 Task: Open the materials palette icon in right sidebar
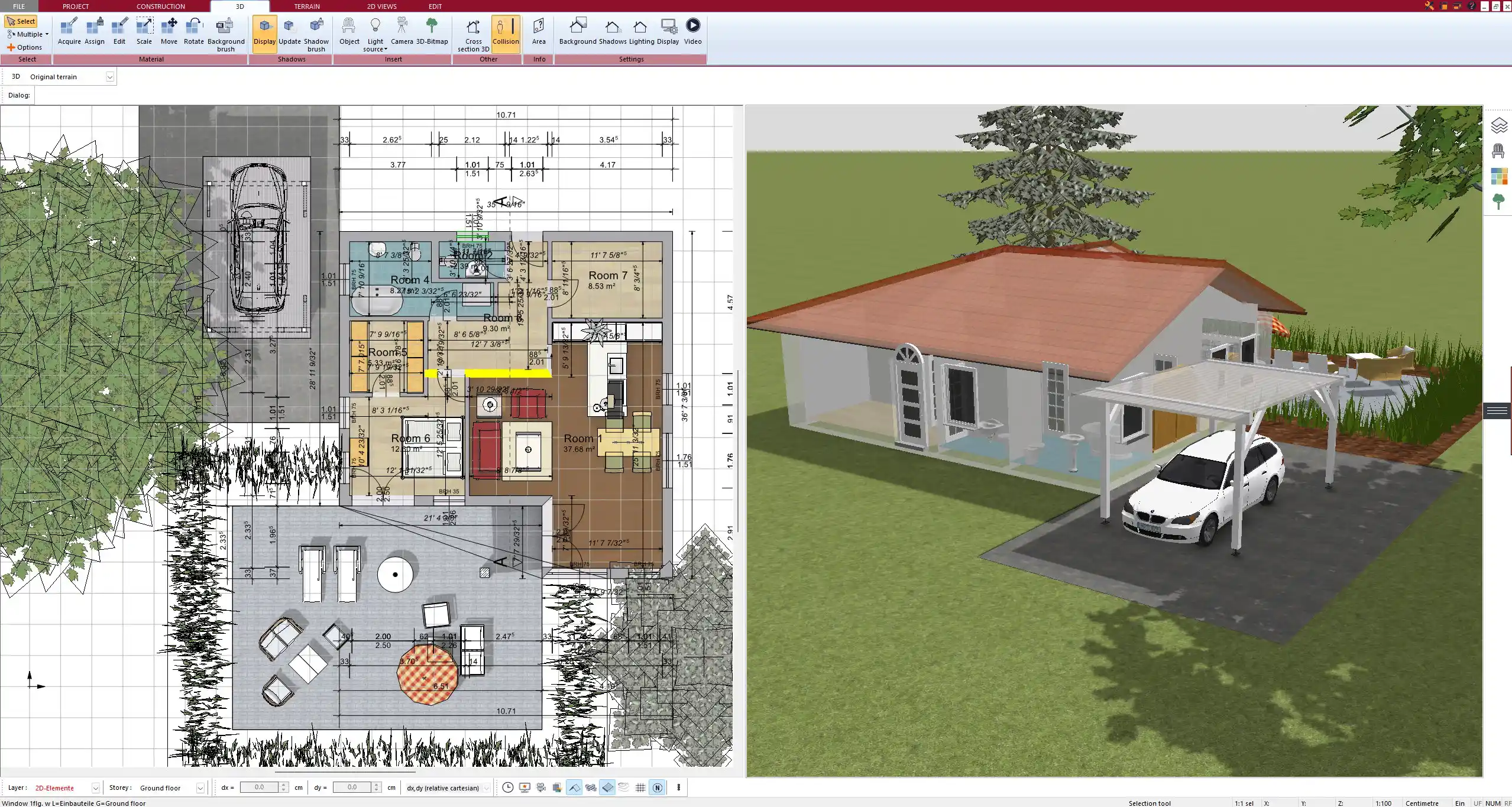tap(1498, 176)
